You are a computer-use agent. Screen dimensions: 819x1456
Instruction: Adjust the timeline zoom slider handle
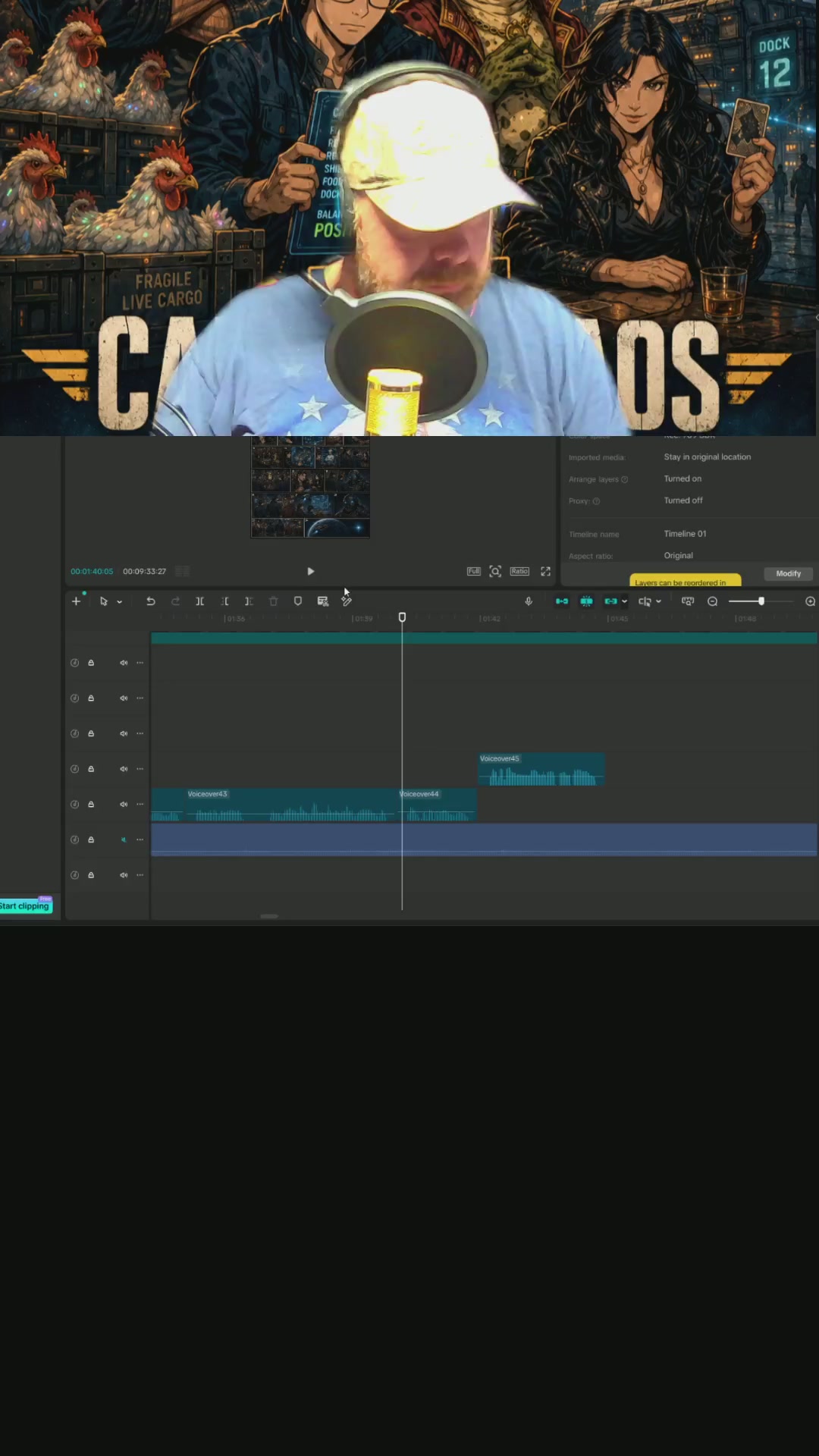pyautogui.click(x=761, y=601)
